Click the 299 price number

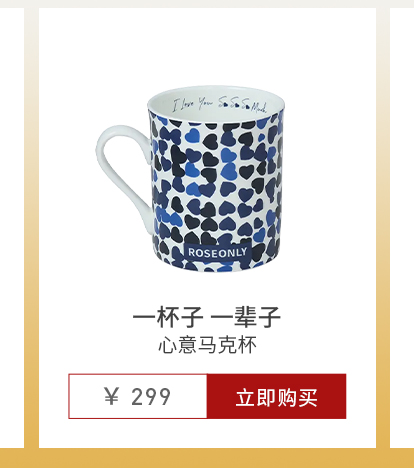(x=151, y=397)
